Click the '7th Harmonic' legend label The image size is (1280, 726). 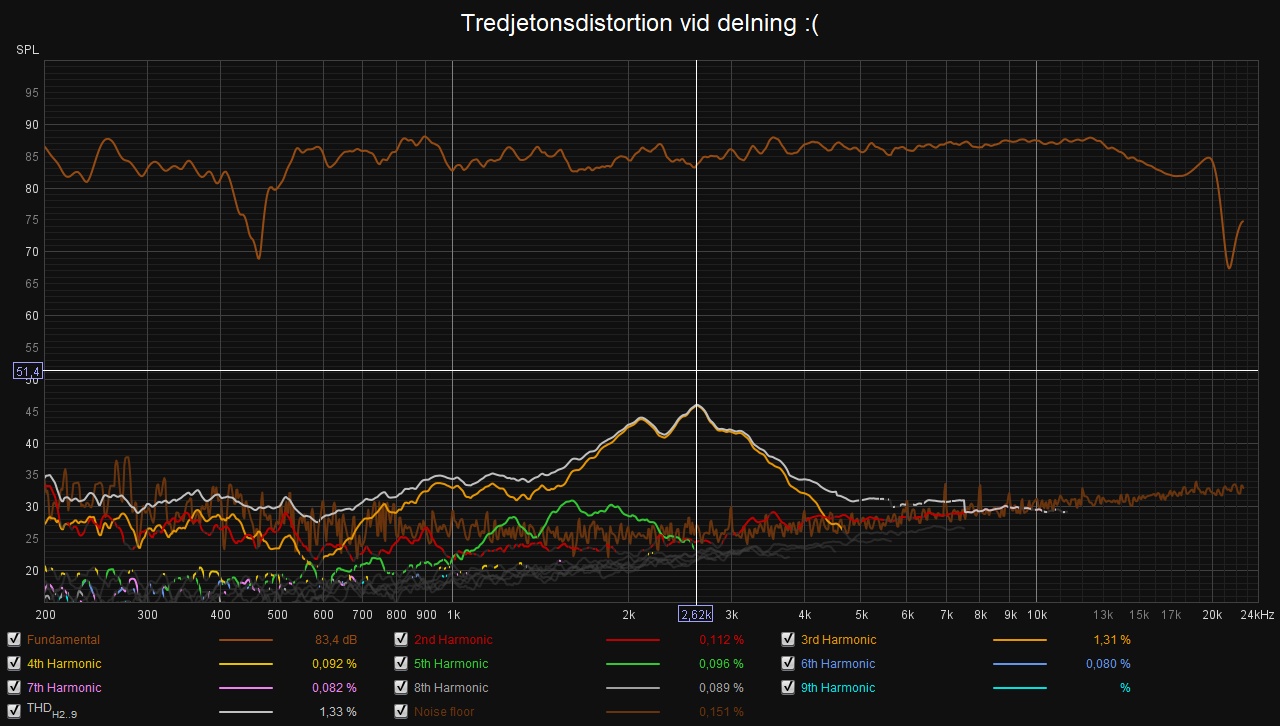tap(64, 688)
